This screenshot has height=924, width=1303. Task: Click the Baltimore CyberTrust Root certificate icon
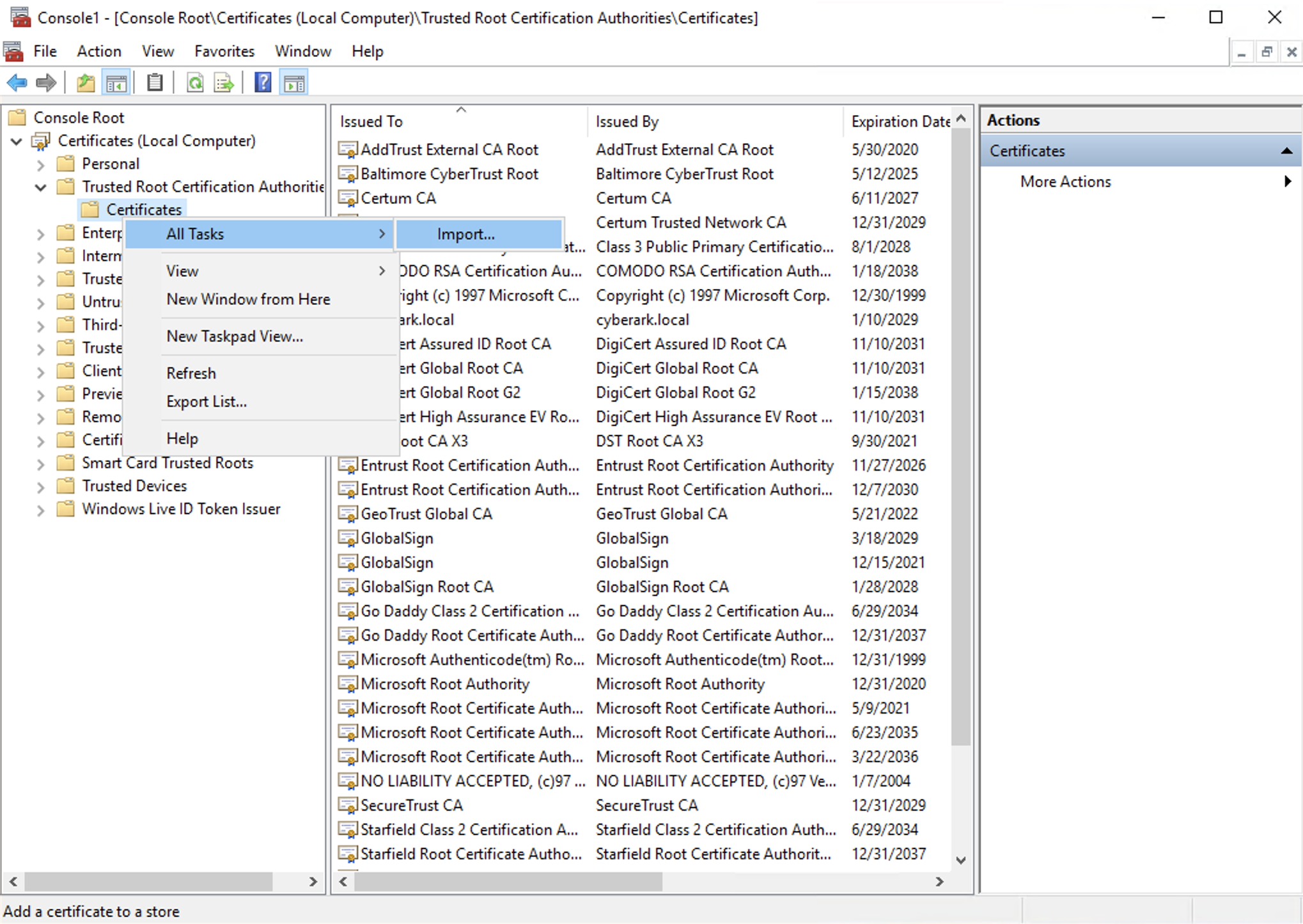348,174
